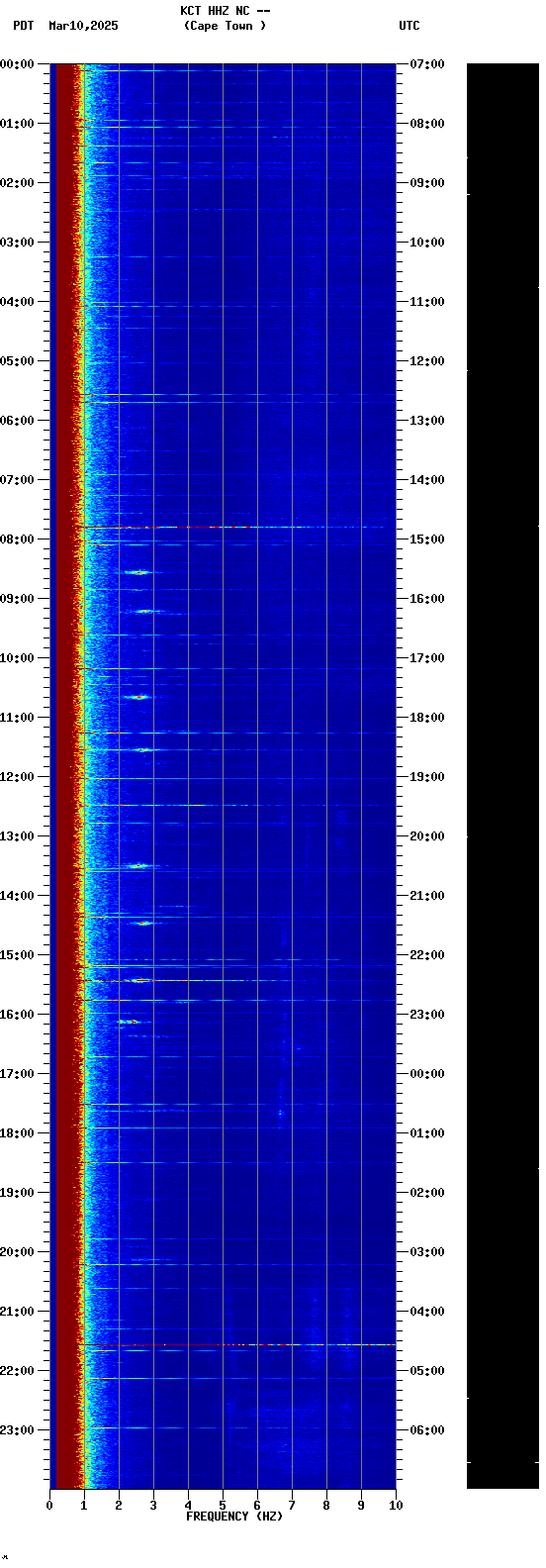This screenshot has width=546, height=1568.
Task: Click the UTC axis '13:00' time label
Action: pos(427,421)
